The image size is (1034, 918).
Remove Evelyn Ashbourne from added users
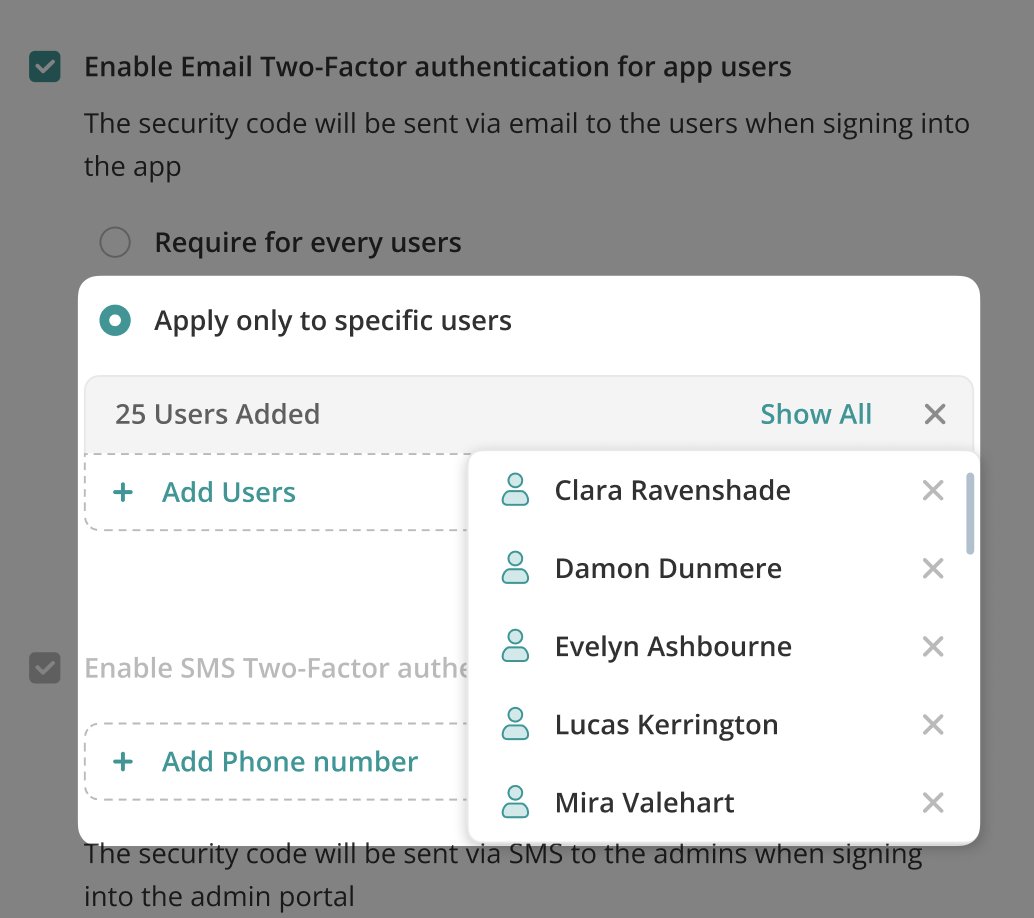tap(933, 647)
